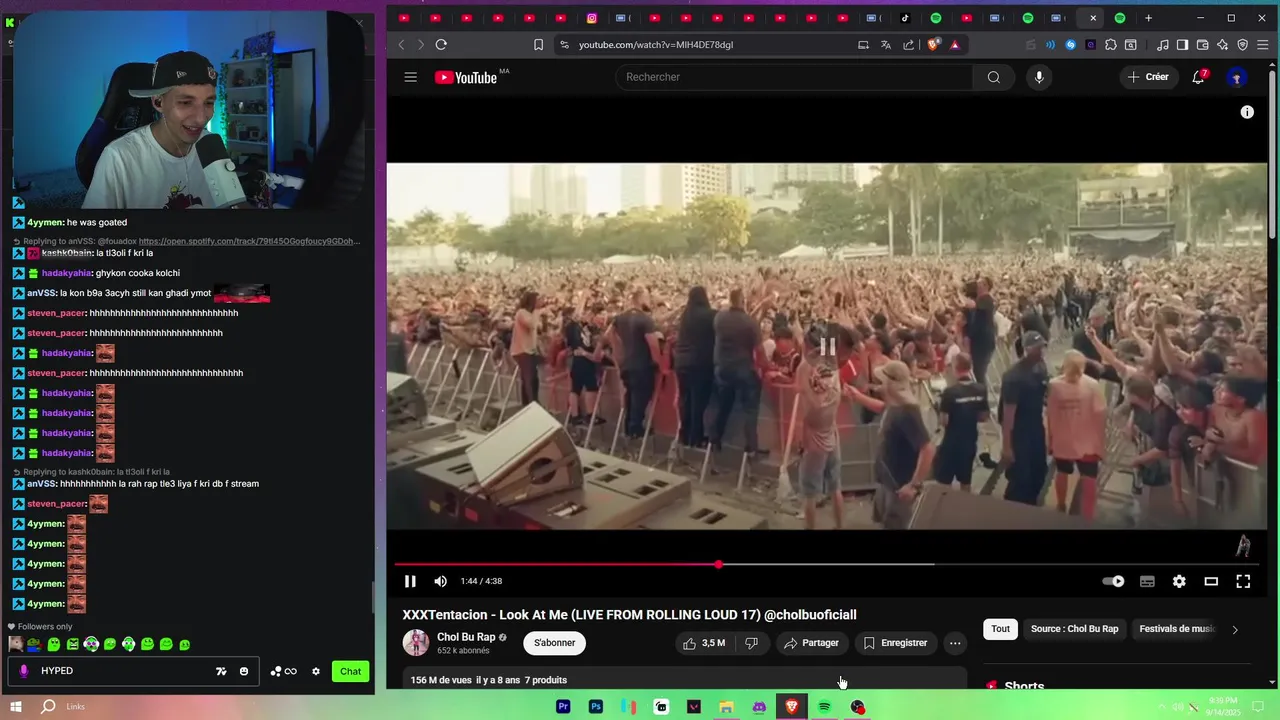Image resolution: width=1280 pixels, height=720 pixels.
Task: Open the translate page icon in address bar
Action: coord(886,45)
